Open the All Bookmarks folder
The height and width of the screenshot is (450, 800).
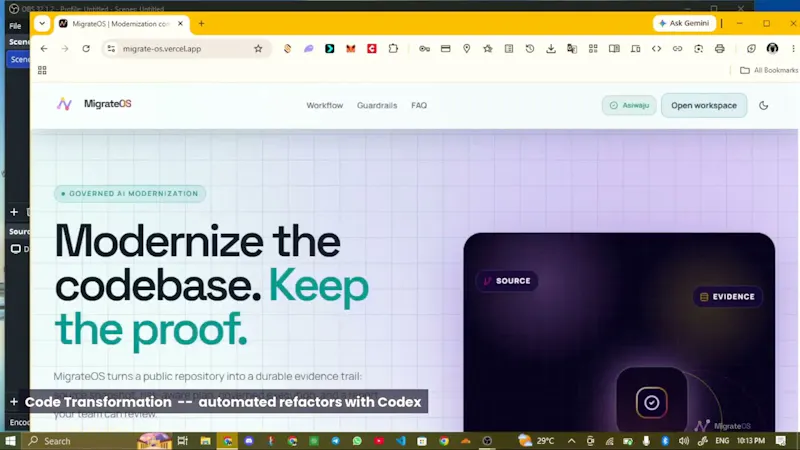tap(769, 70)
